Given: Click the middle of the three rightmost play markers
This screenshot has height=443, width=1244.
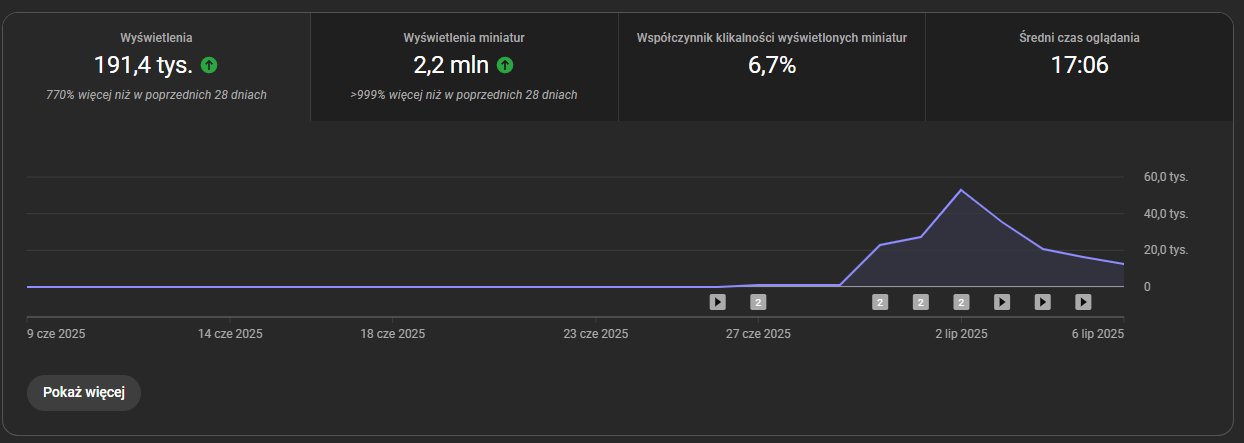Looking at the screenshot, I should pos(1042,301).
